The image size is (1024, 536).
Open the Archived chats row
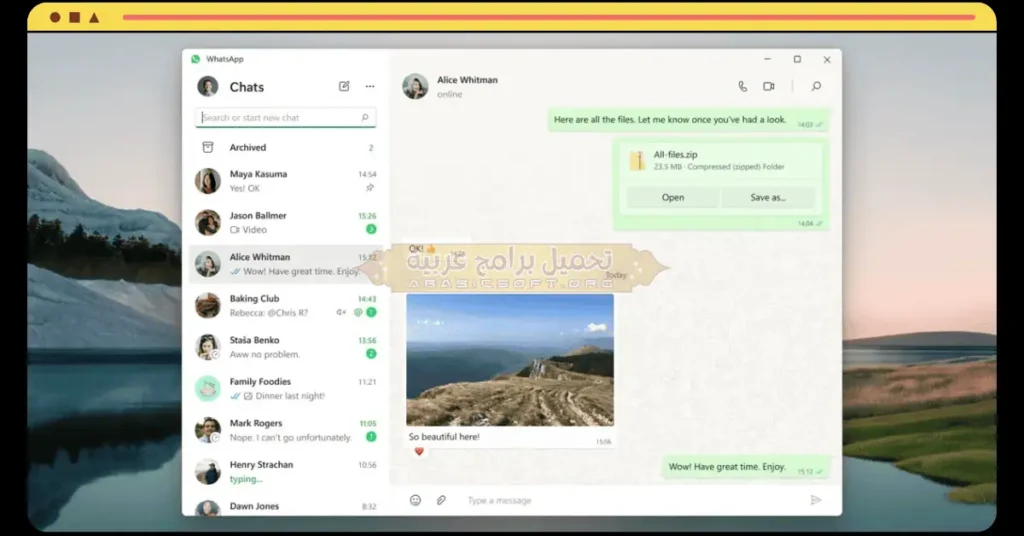click(x=285, y=148)
